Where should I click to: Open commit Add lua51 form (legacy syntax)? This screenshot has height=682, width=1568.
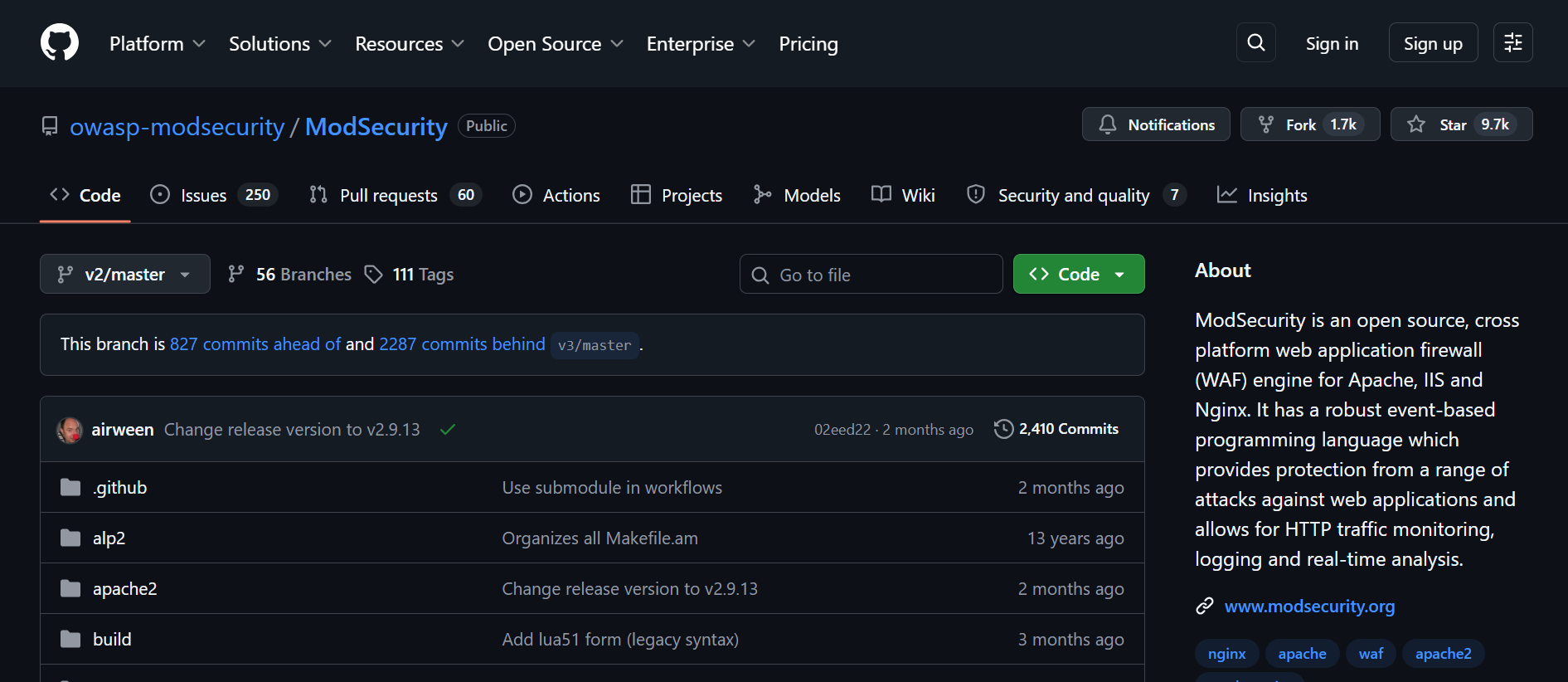(x=620, y=639)
